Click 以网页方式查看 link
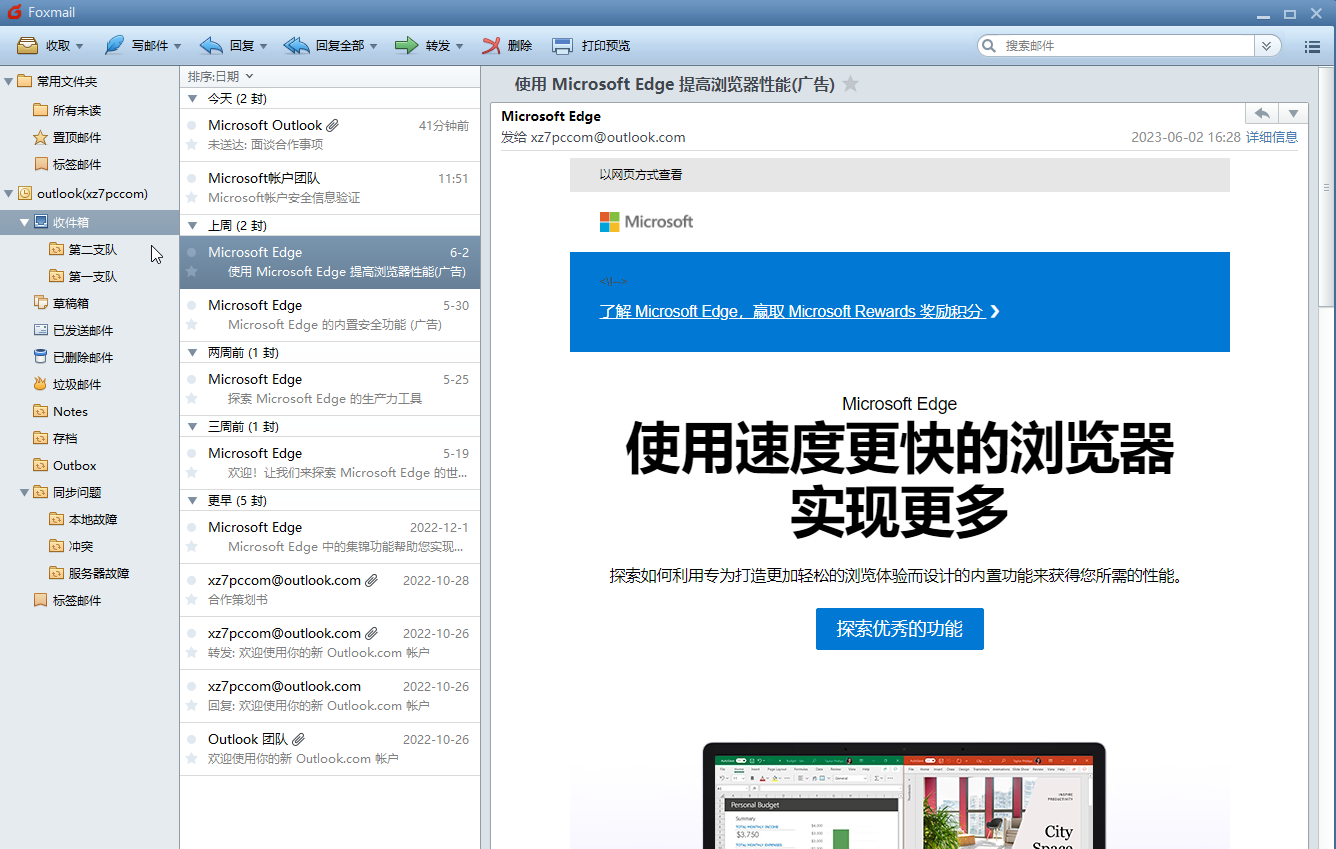The image size is (1336, 849). pos(641,174)
